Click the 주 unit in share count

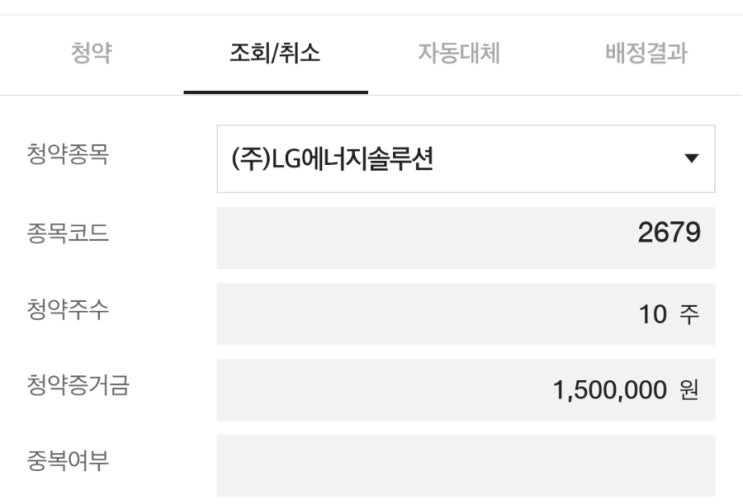coord(689,314)
